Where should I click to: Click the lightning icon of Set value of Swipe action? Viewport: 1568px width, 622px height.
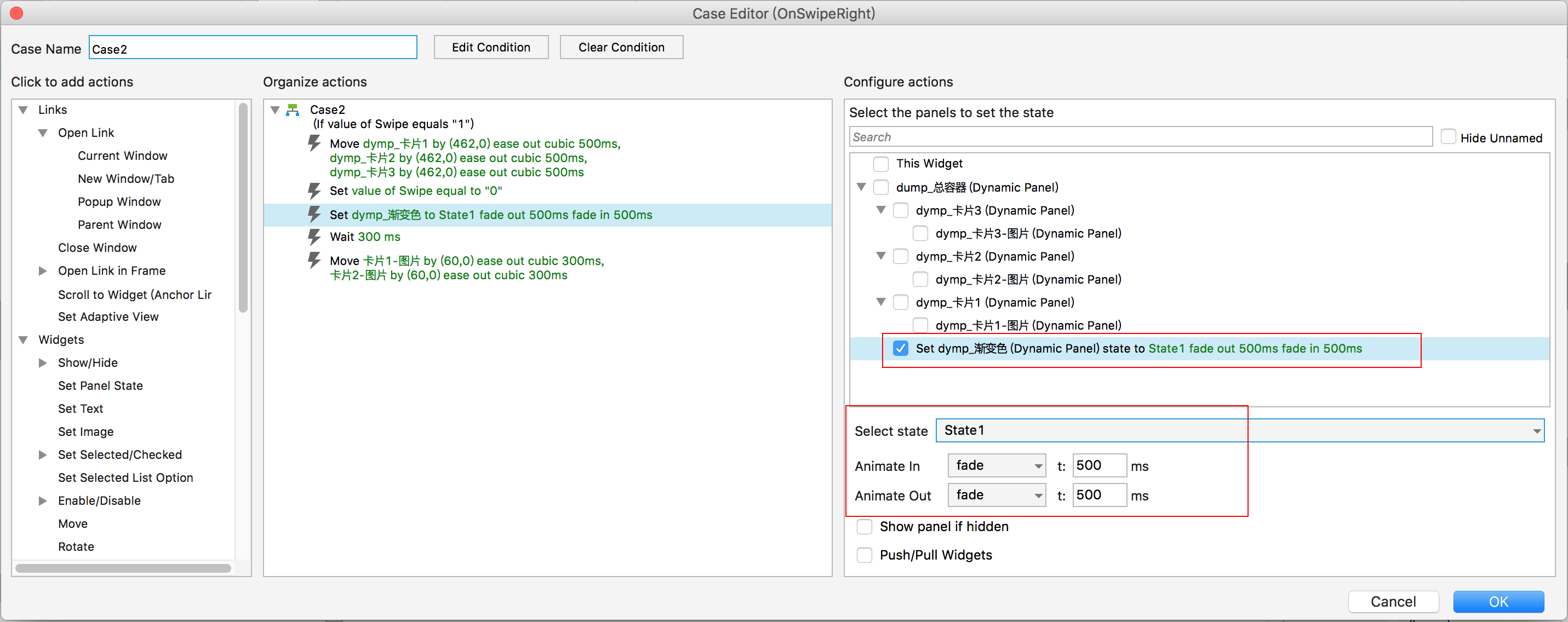click(314, 191)
